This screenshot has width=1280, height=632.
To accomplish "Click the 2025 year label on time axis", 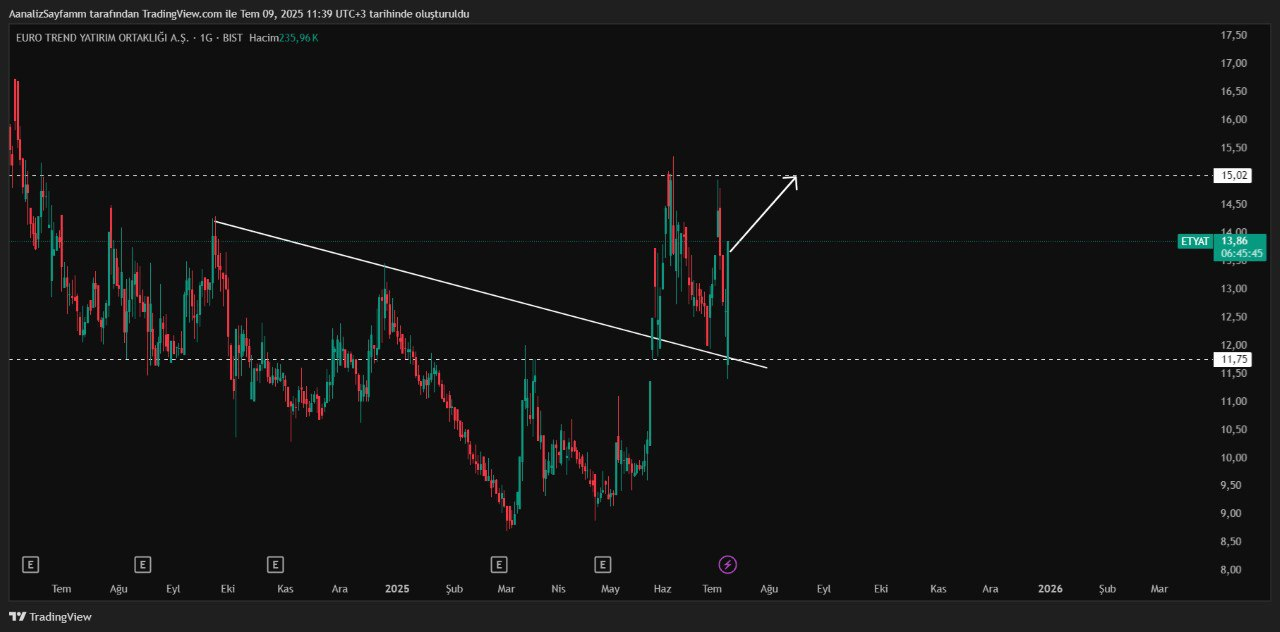I will 397,589.
